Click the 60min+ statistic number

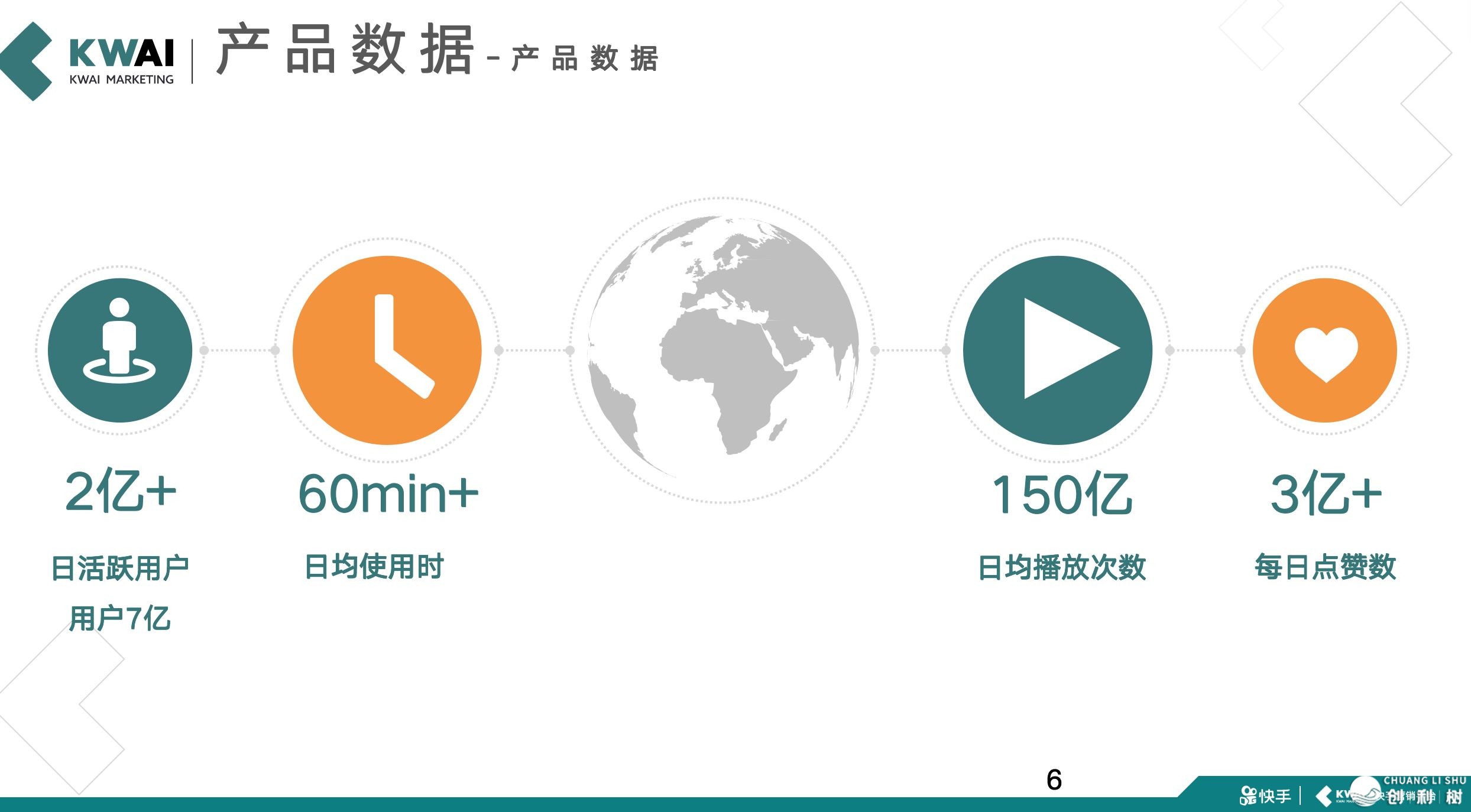click(388, 493)
